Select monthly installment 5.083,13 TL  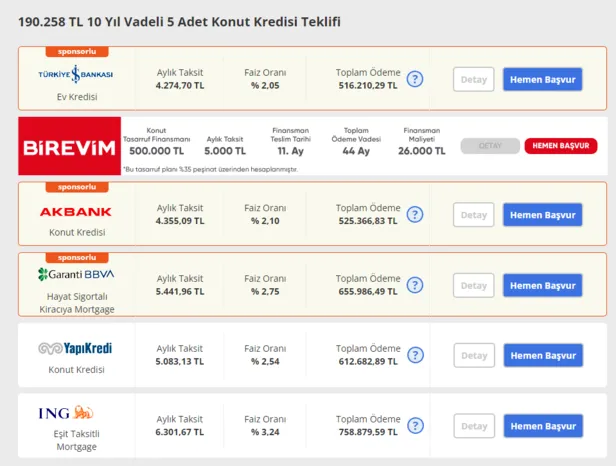[x=180, y=361]
